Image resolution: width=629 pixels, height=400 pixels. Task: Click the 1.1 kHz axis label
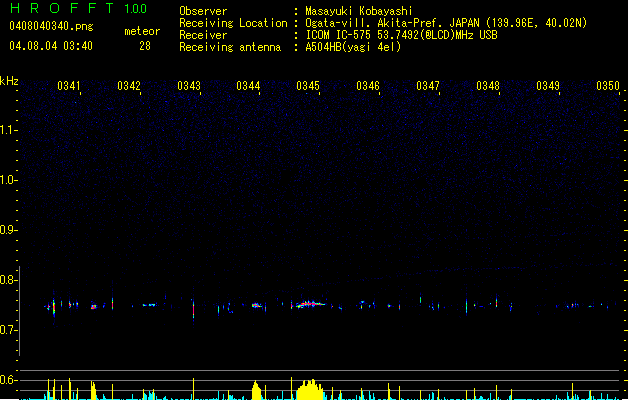point(8,130)
